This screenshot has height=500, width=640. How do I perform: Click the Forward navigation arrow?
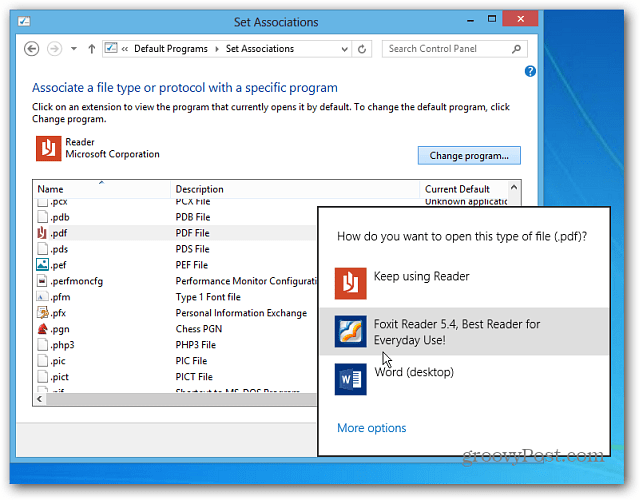(54, 49)
